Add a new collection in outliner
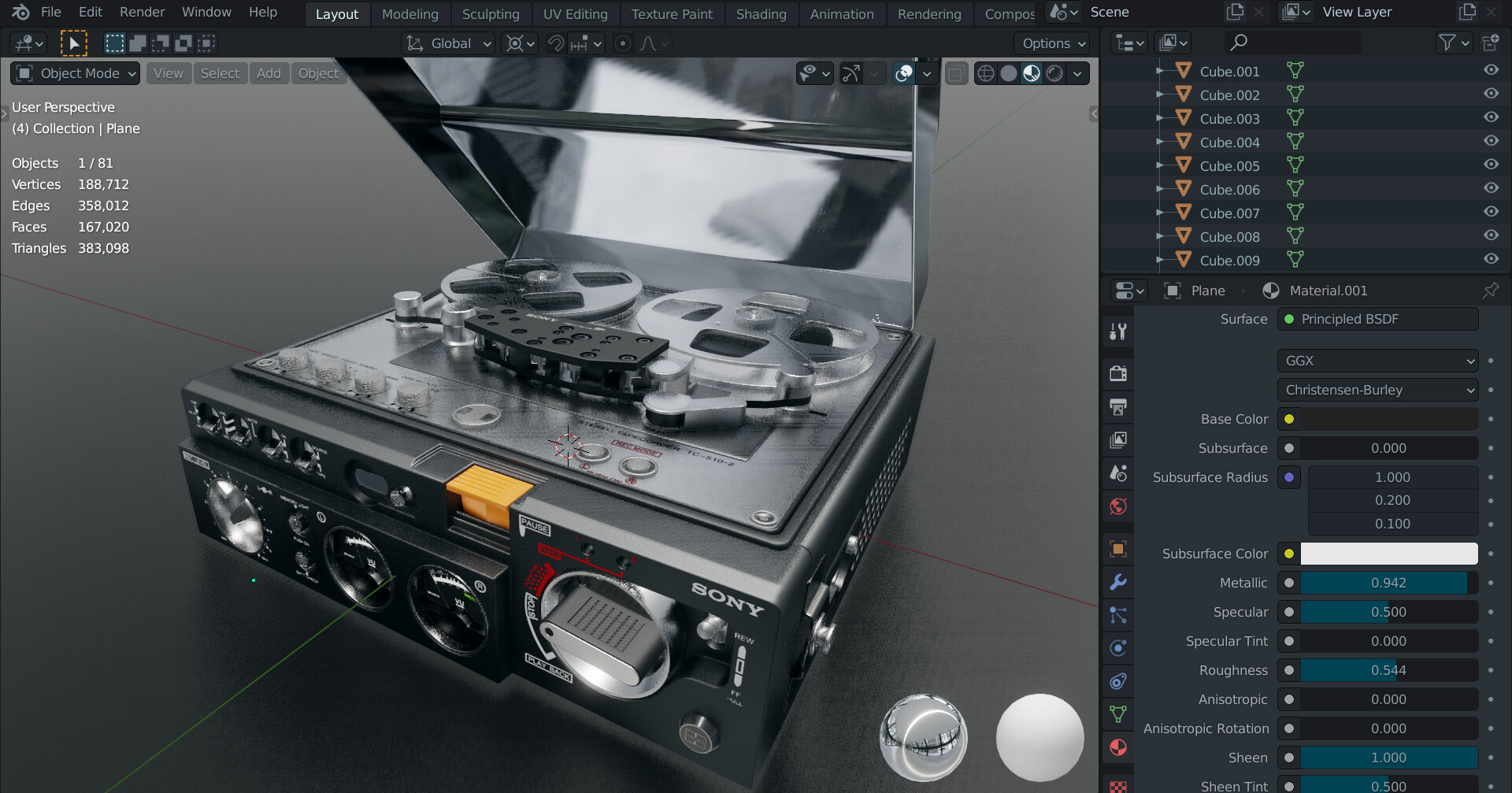Viewport: 1512px width, 793px height. 1490,43
